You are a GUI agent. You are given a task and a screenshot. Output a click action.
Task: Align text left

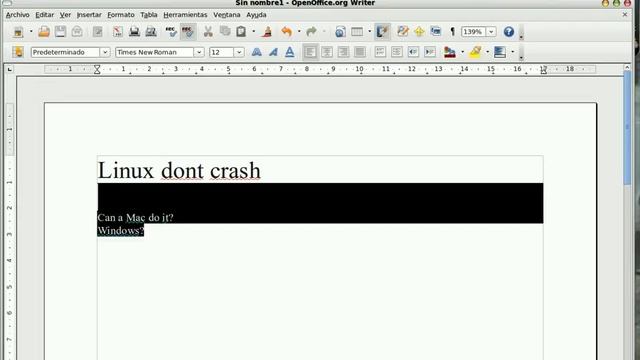(x=310, y=52)
